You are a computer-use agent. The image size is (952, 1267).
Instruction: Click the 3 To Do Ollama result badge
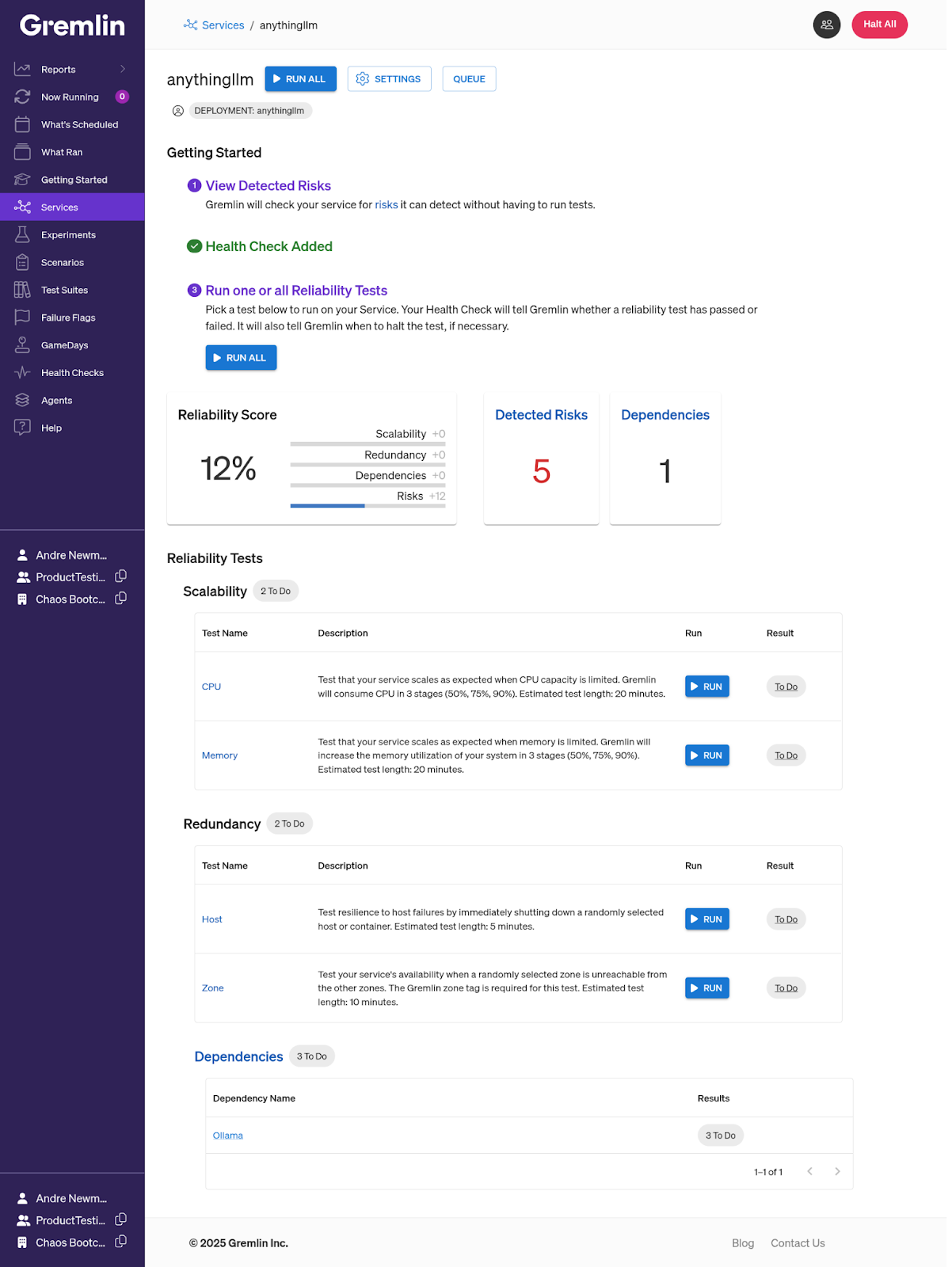(x=720, y=1136)
